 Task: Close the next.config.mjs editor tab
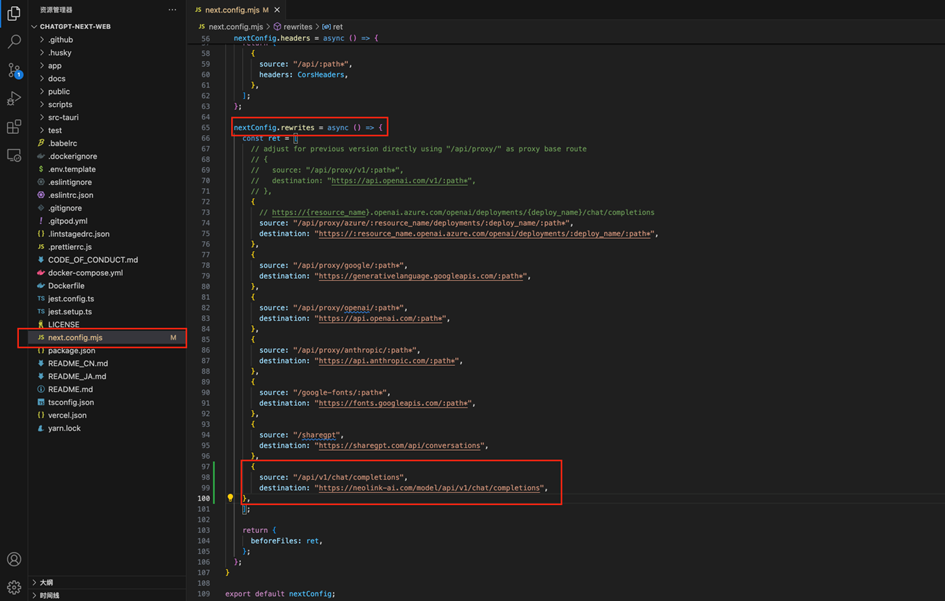[x=277, y=10]
